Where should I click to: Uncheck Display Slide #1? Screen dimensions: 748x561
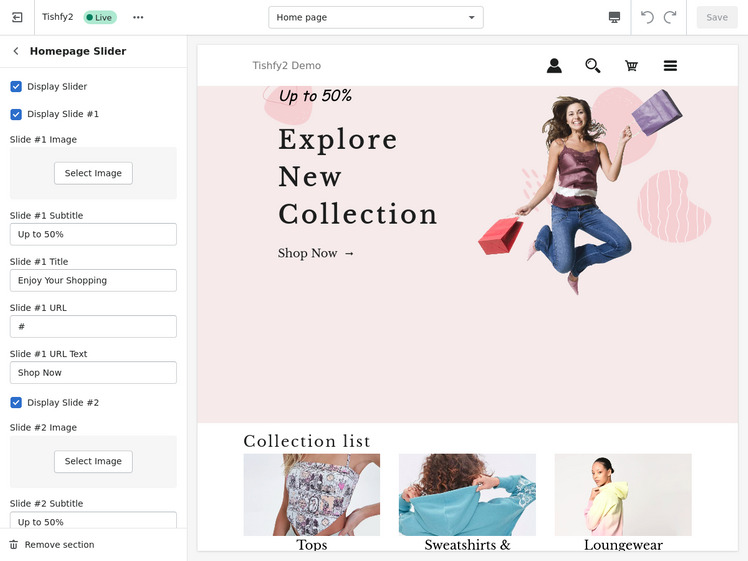point(16,114)
